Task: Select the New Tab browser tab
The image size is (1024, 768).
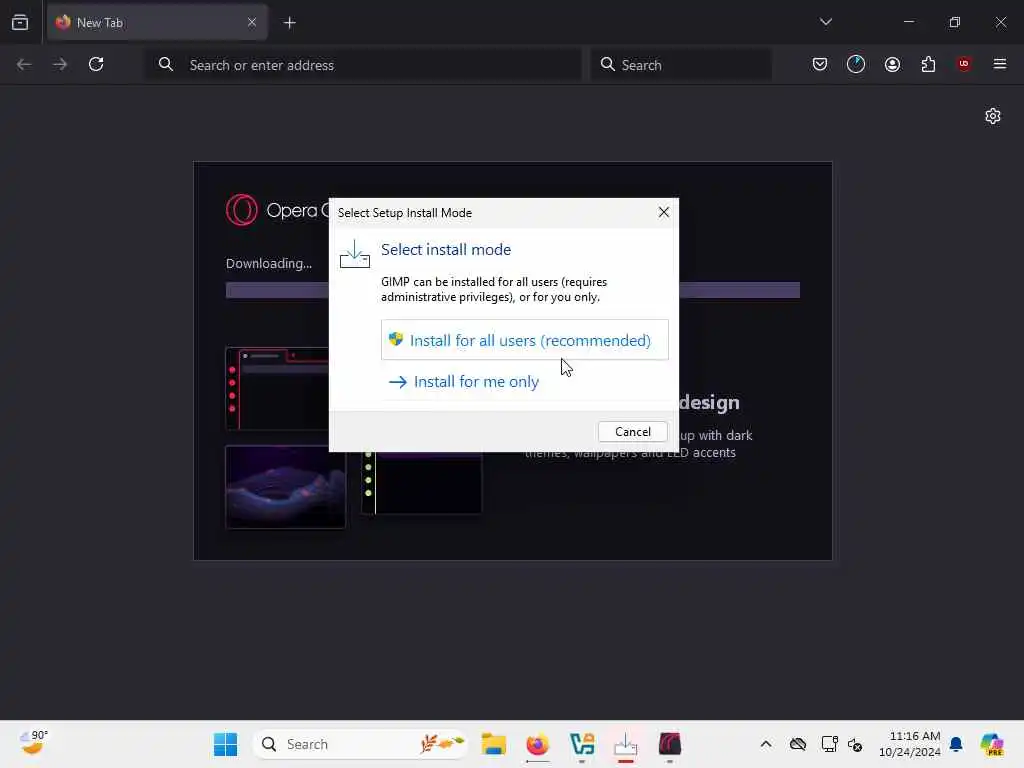Action: [x=157, y=22]
